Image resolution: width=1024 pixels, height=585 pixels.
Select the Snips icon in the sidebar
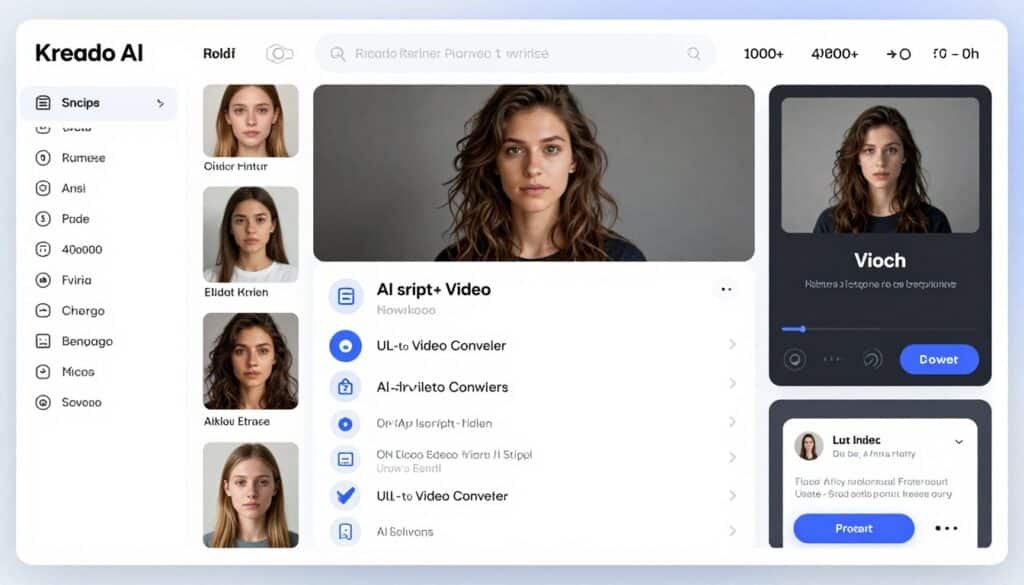41,102
